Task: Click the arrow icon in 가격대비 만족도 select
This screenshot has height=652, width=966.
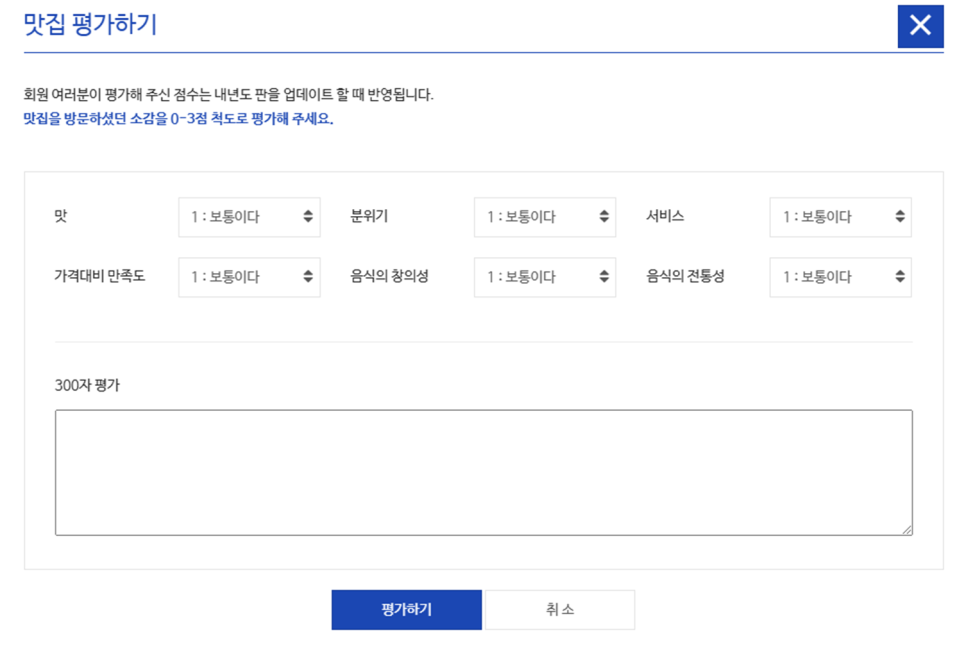Action: (308, 277)
